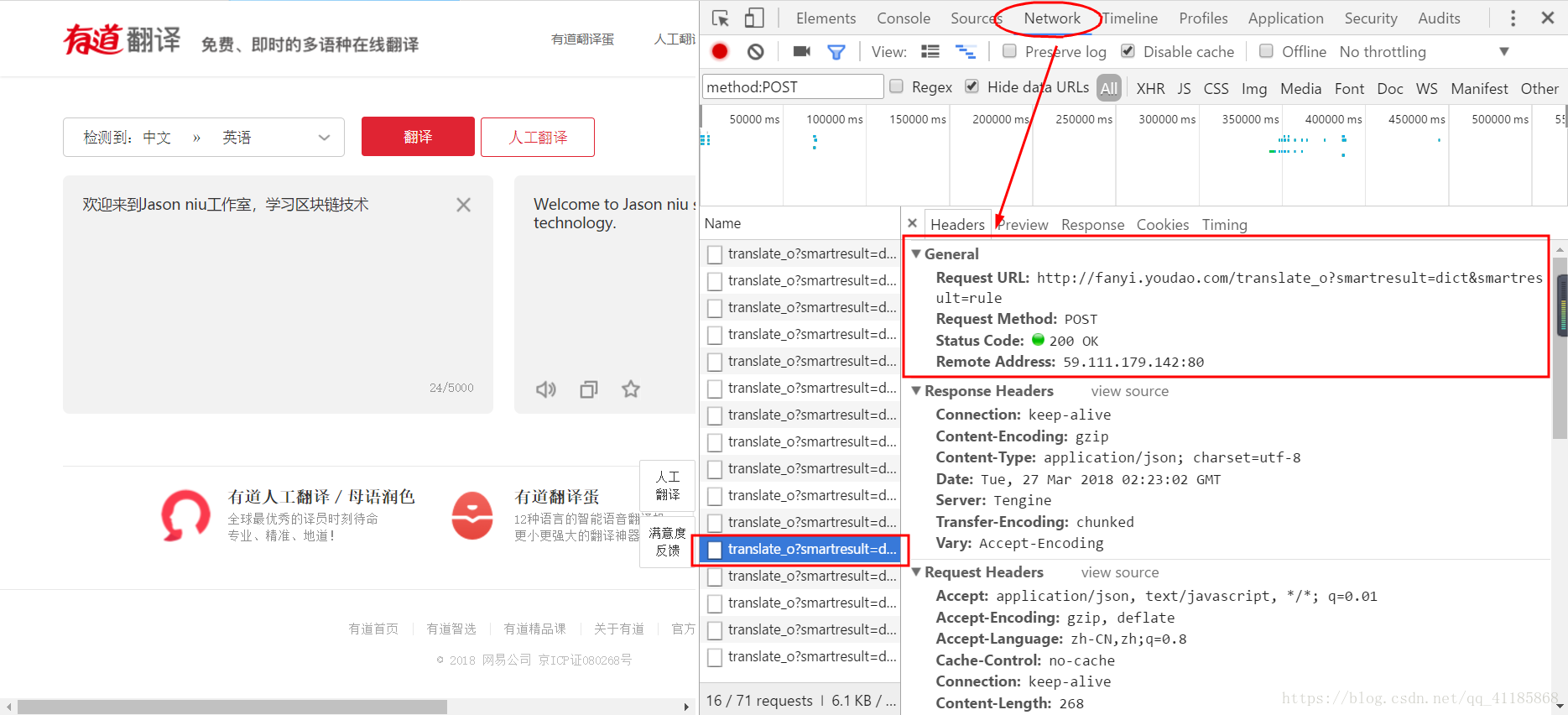Switch to waterfall overview view icon
Viewport: 1568px width, 715px height.
(966, 51)
